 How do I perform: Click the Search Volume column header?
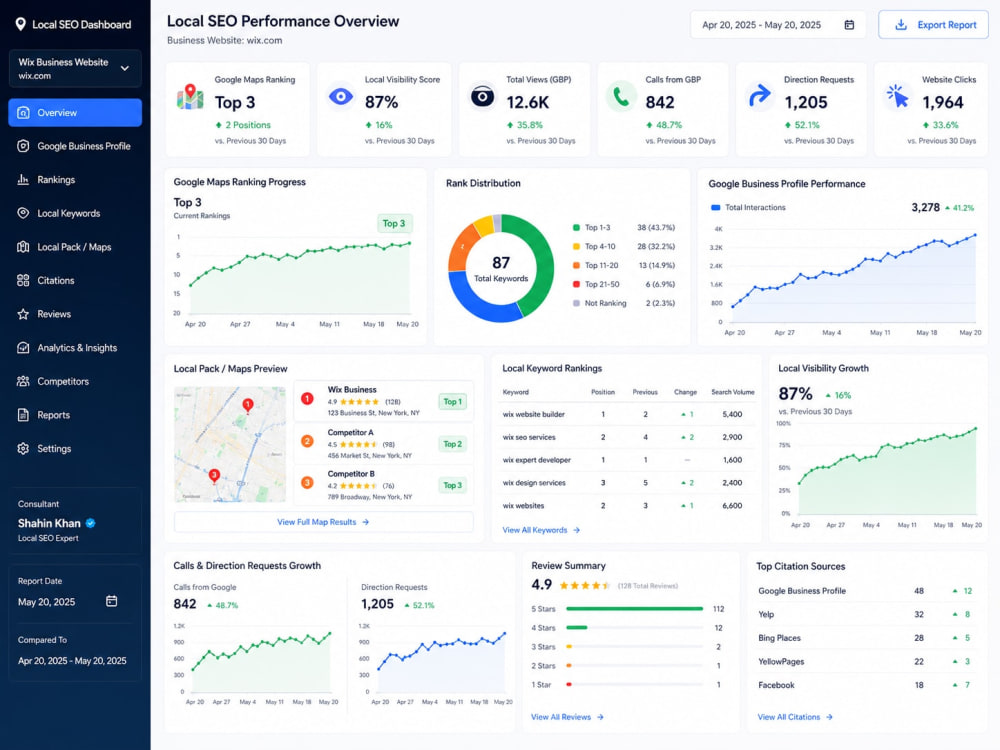(733, 392)
